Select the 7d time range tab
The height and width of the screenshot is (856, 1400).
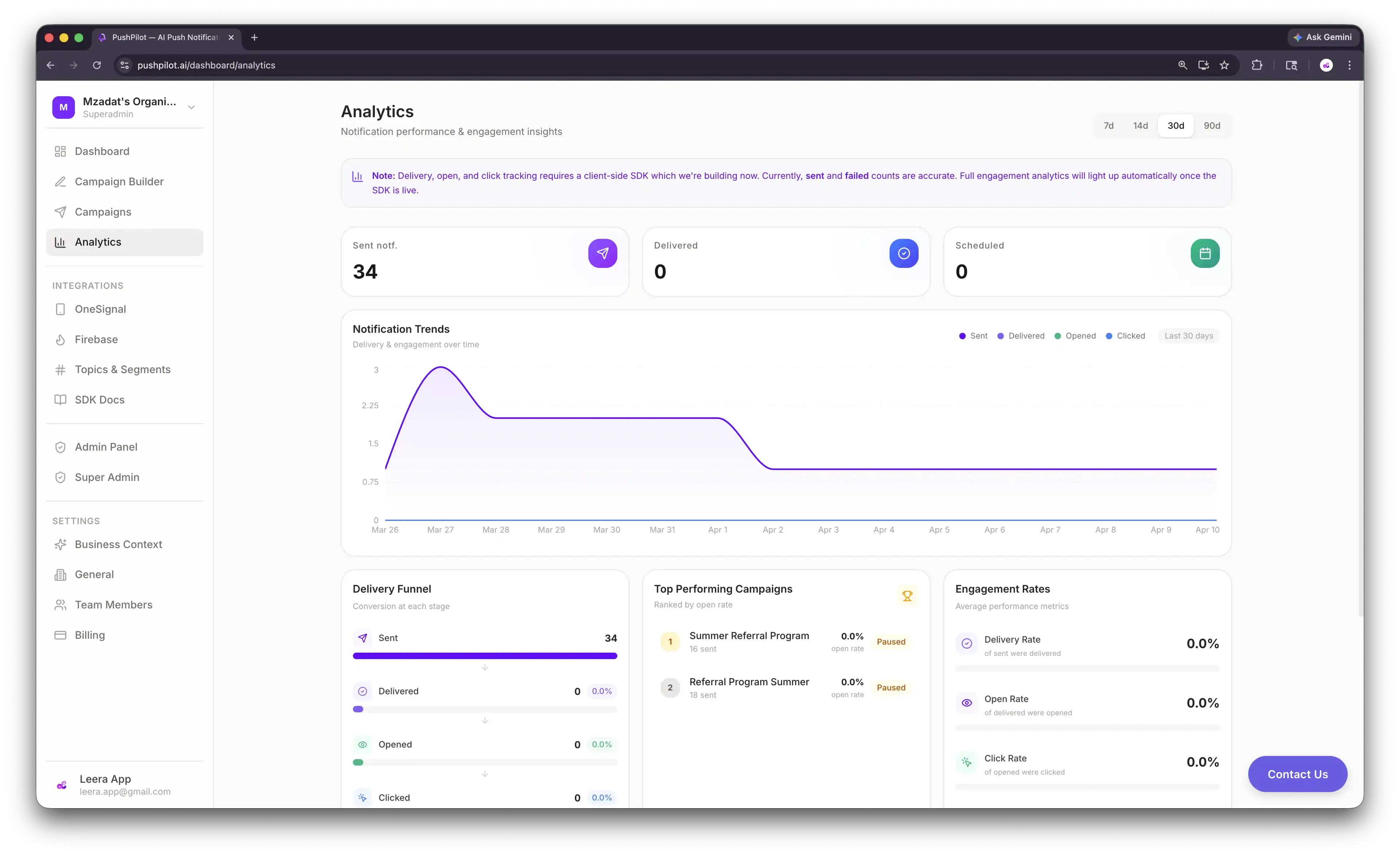[1109, 125]
